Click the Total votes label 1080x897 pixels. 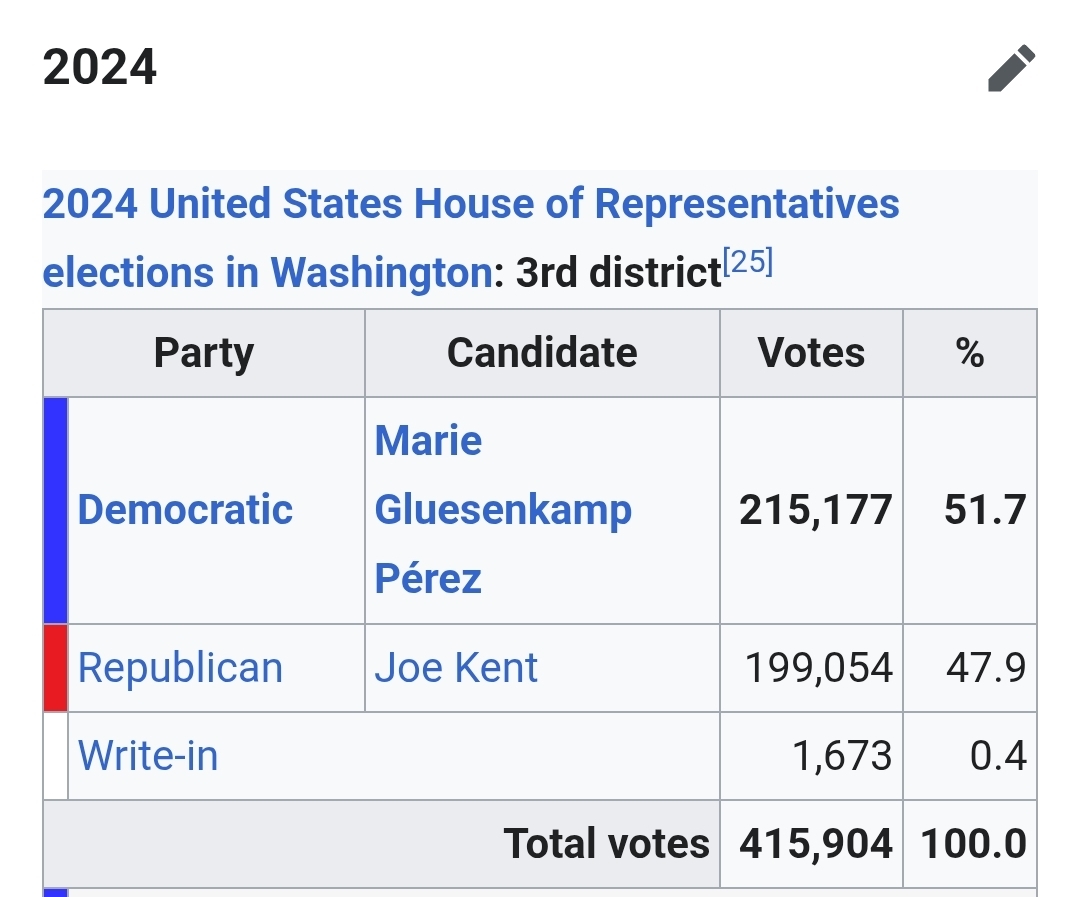tap(606, 843)
